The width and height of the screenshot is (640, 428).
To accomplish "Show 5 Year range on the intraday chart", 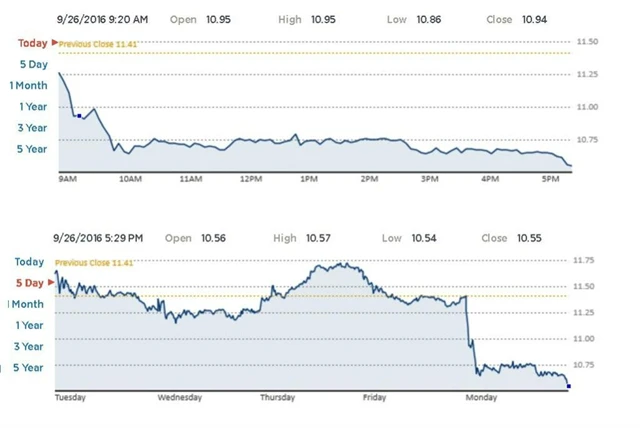I will [x=33, y=148].
